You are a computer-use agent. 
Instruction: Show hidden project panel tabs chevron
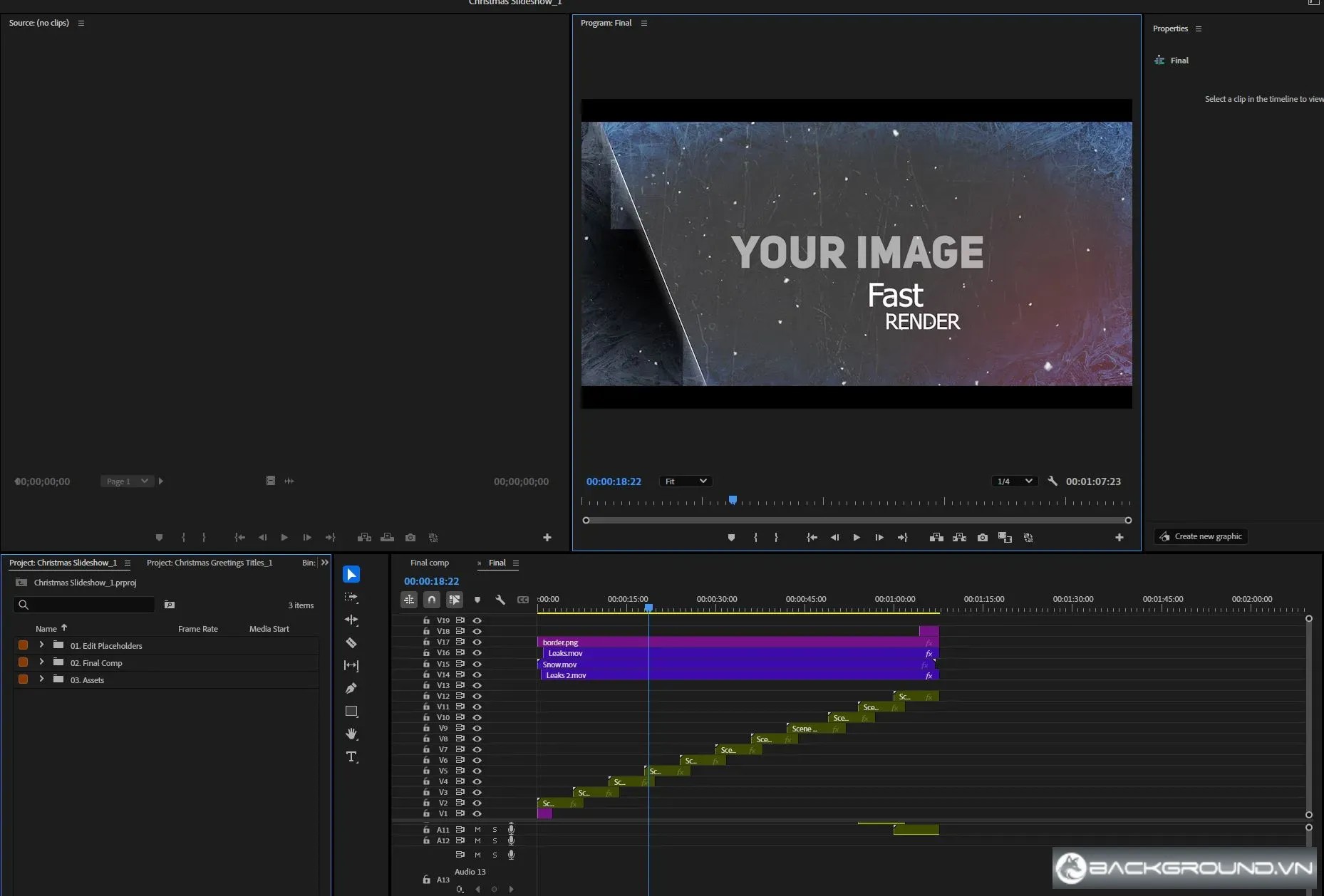click(325, 563)
